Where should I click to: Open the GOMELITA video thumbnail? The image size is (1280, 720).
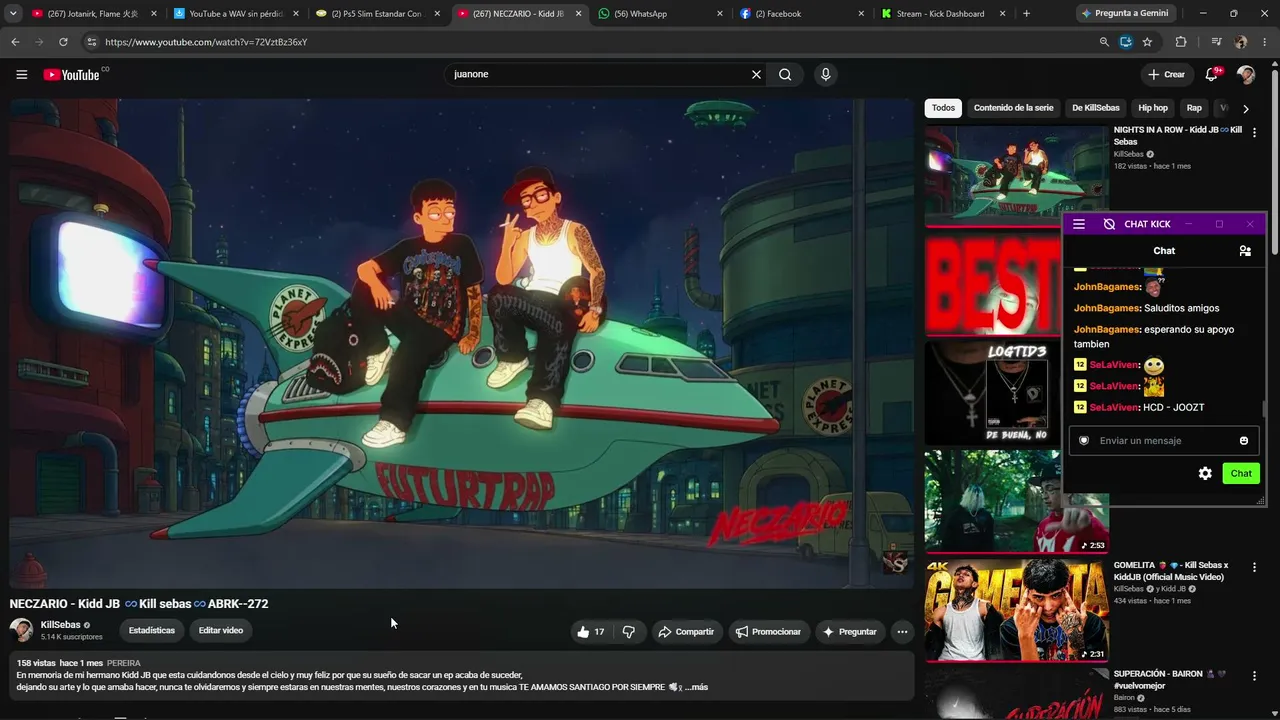pyautogui.click(x=1016, y=610)
